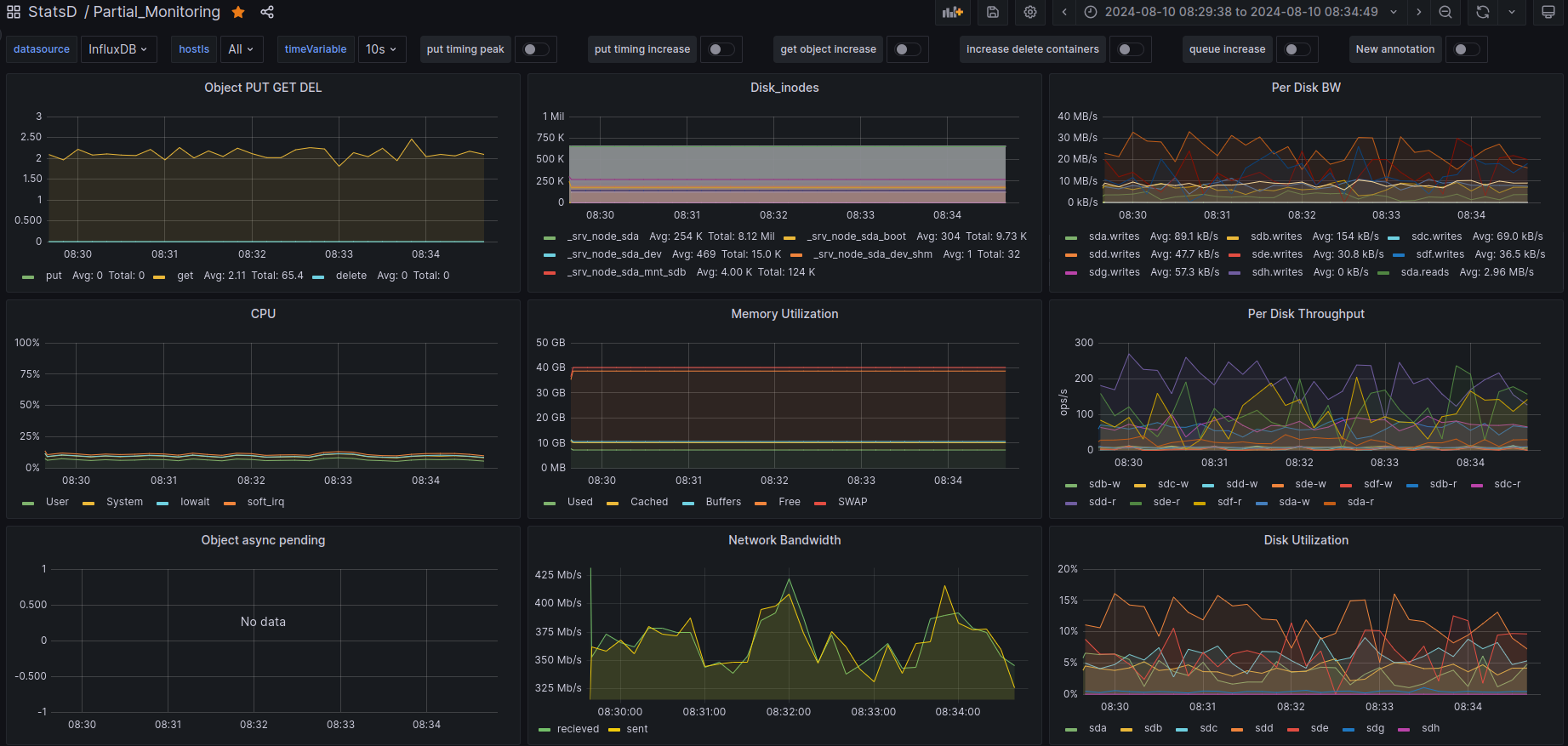
Task: Enable the put timing peak annotation
Action: [535, 49]
